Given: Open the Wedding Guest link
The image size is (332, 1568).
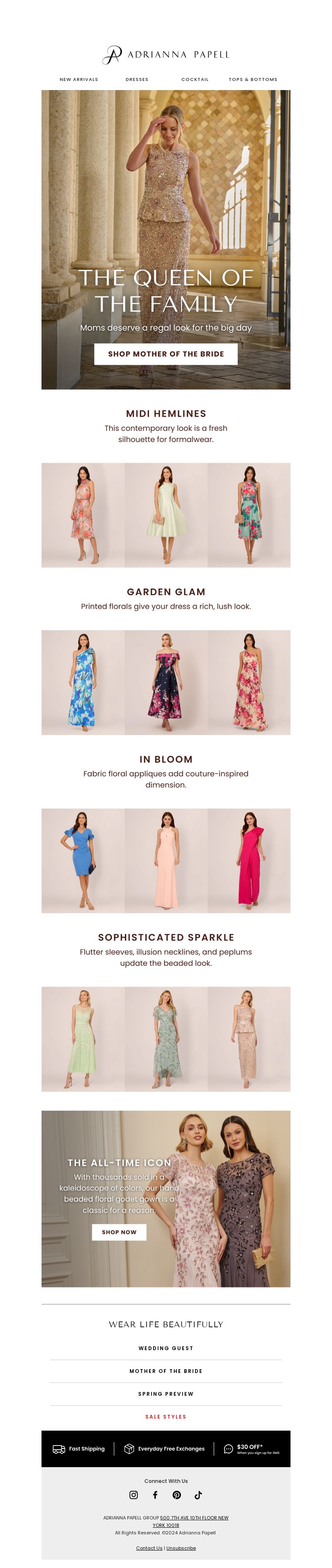Looking at the screenshot, I should point(166,1348).
